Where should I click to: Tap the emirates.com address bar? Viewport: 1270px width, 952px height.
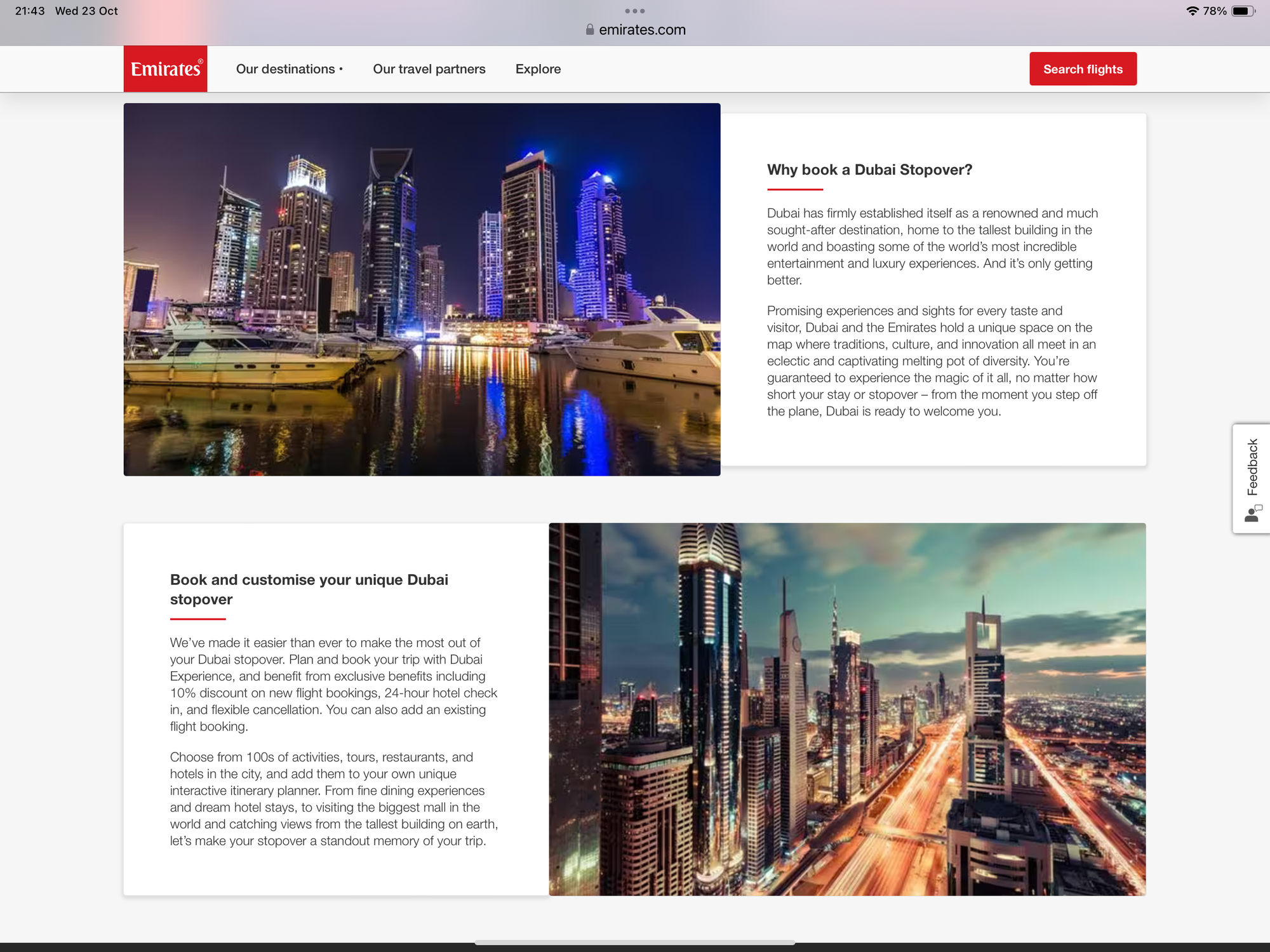[641, 30]
